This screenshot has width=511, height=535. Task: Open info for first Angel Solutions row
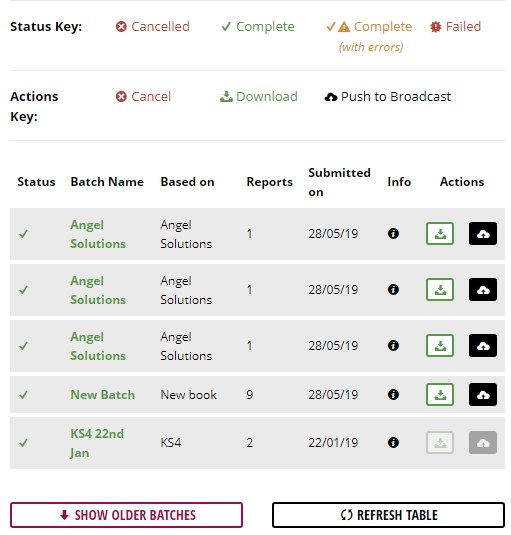pyautogui.click(x=393, y=234)
